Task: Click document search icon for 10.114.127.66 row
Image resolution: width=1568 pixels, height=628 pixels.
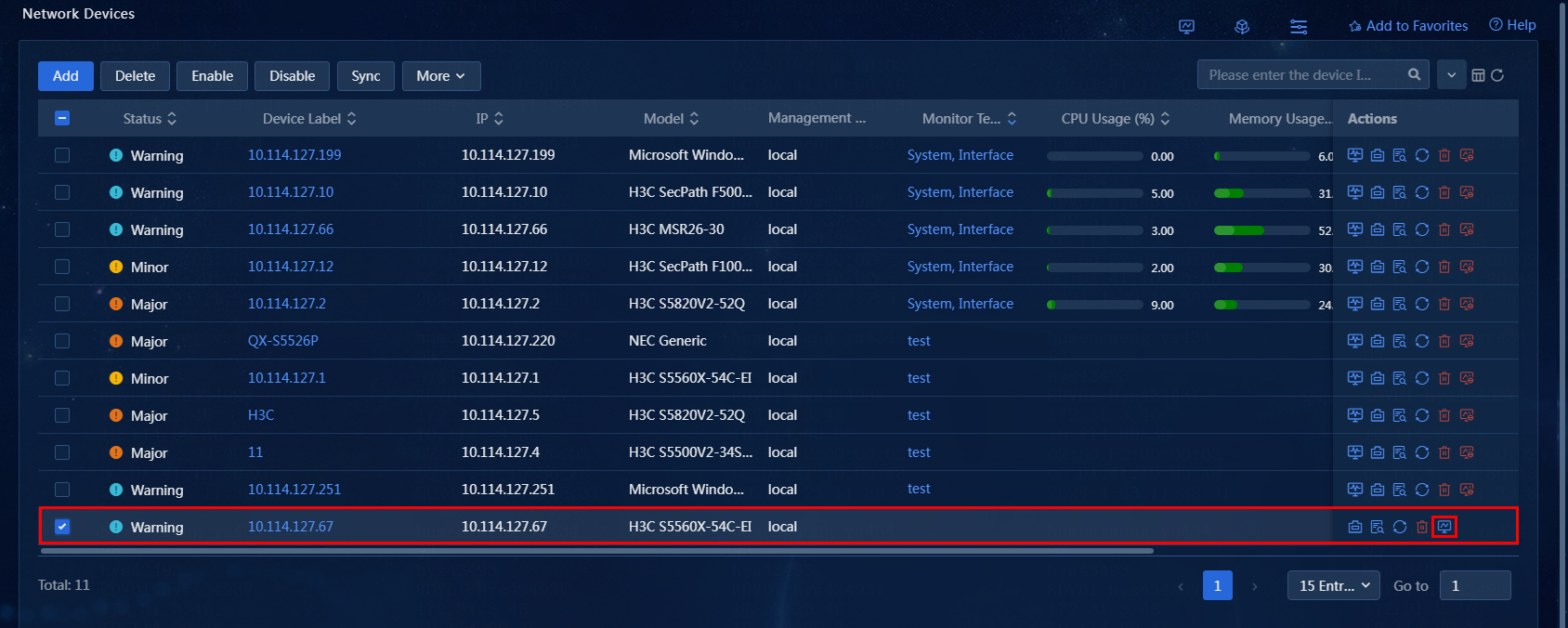Action: tap(1400, 229)
